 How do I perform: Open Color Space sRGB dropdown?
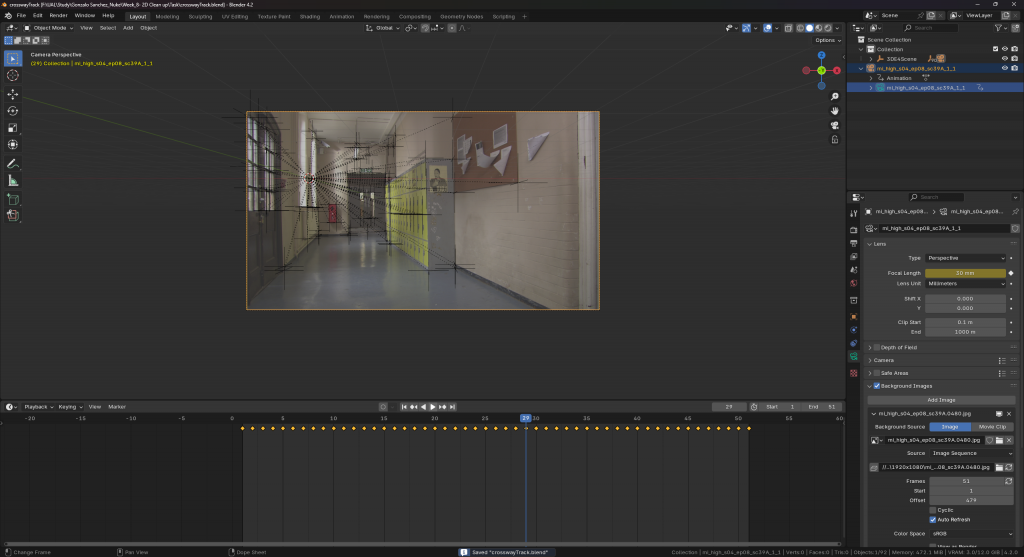coord(971,533)
